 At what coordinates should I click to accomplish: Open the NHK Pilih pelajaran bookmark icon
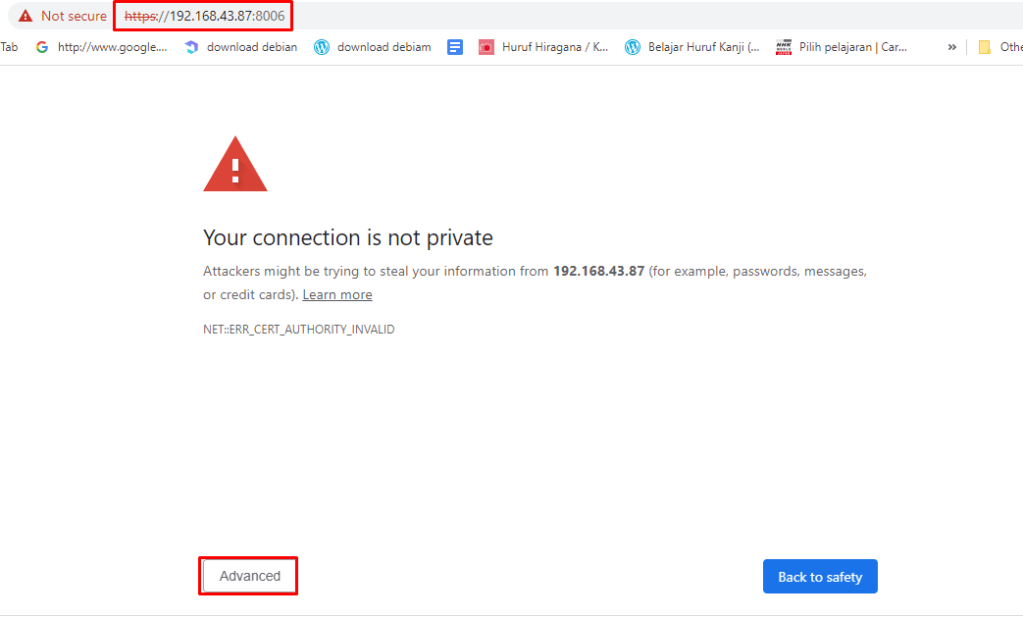tap(784, 47)
